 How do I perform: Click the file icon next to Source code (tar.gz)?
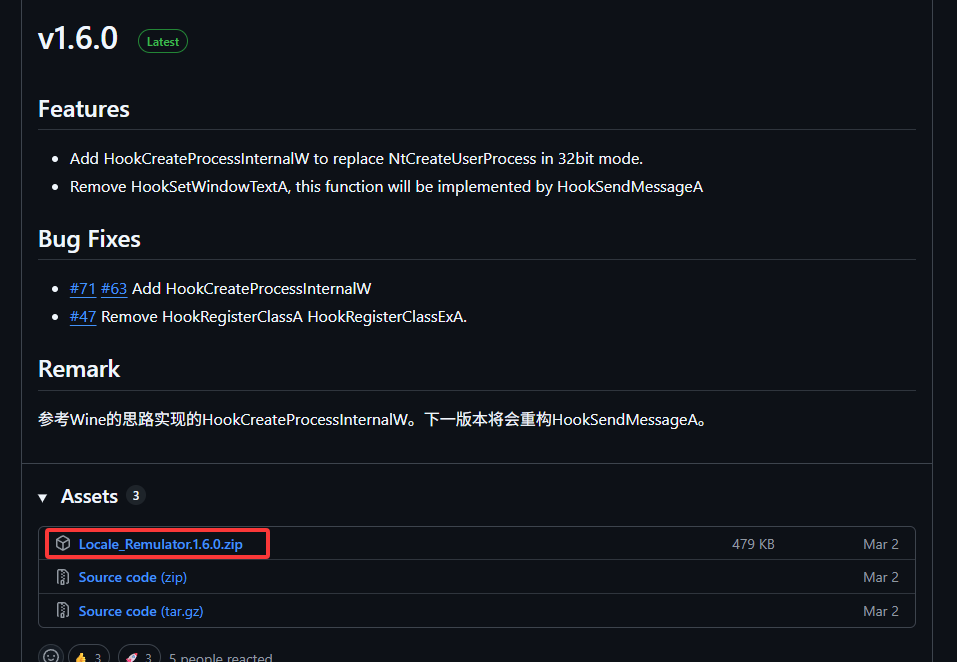(x=63, y=611)
